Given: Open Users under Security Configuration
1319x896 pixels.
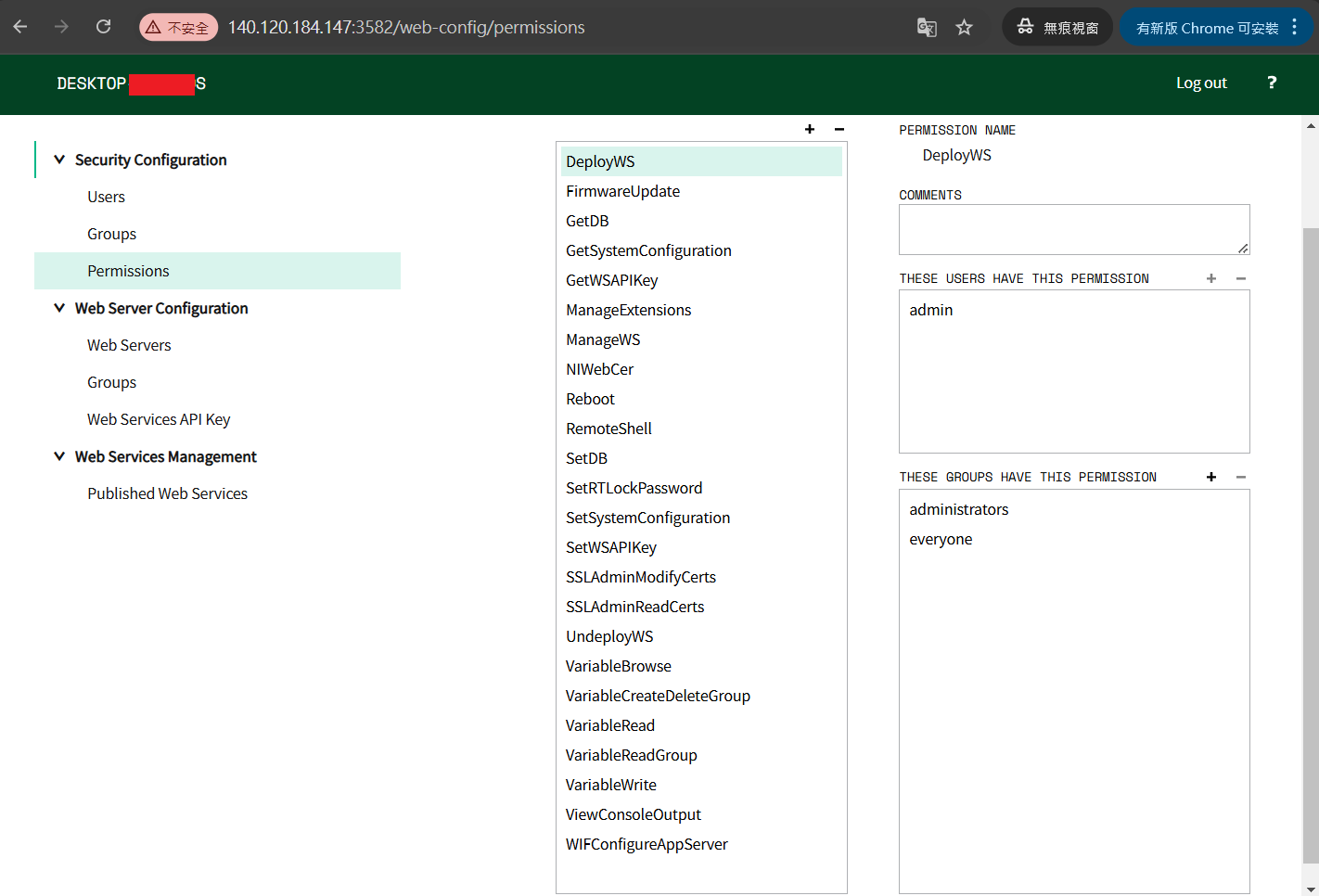Looking at the screenshot, I should 106,197.
